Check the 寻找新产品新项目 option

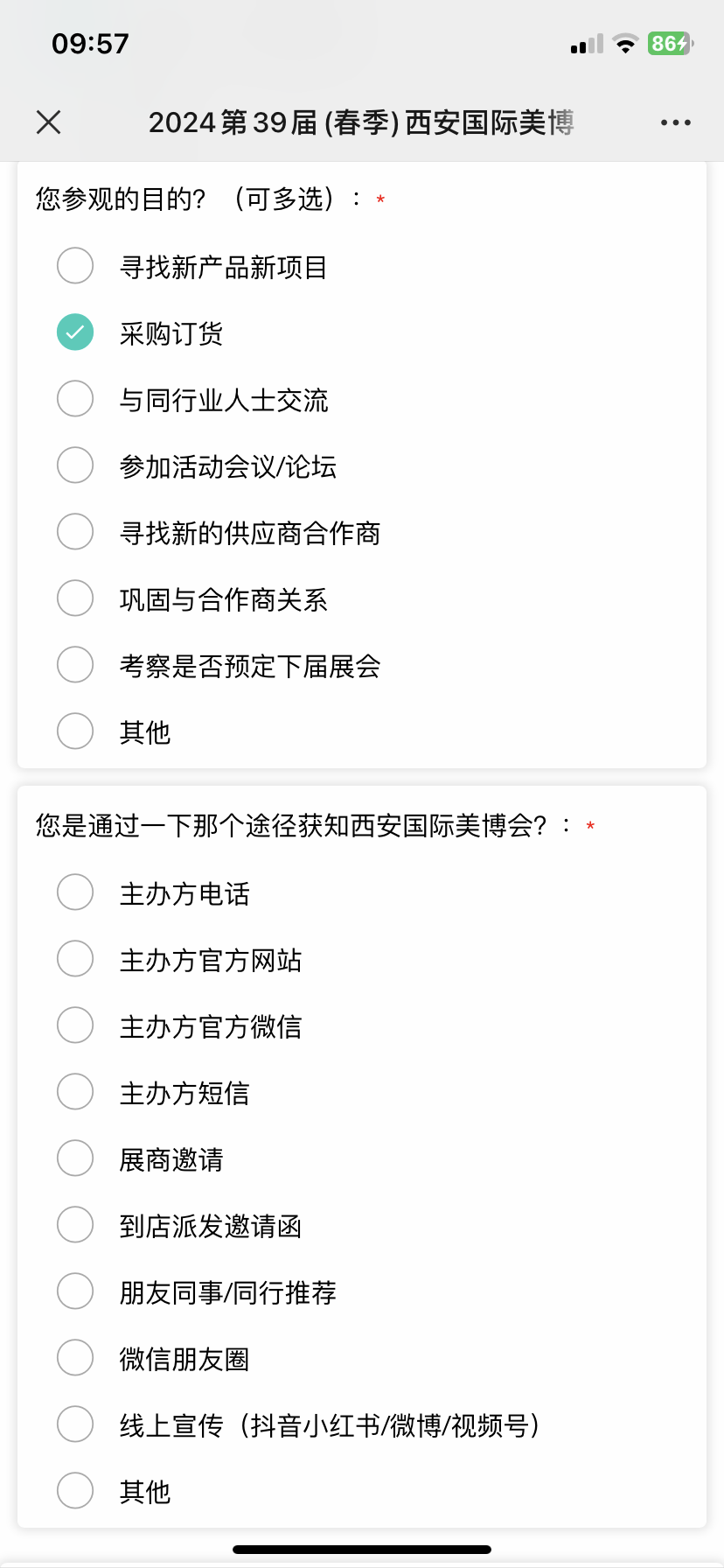point(75,266)
